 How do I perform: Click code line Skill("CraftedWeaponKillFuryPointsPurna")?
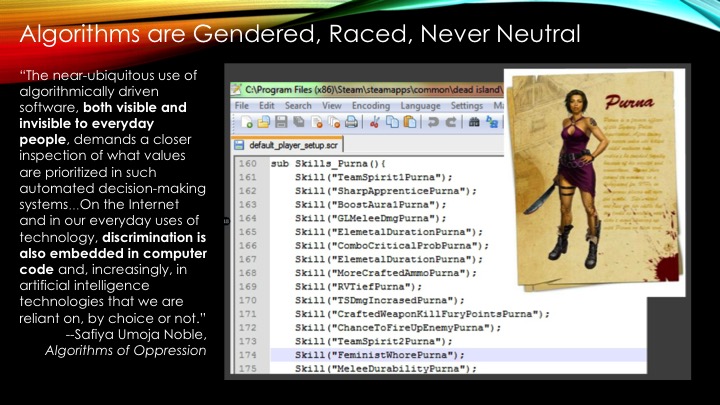[422, 314]
